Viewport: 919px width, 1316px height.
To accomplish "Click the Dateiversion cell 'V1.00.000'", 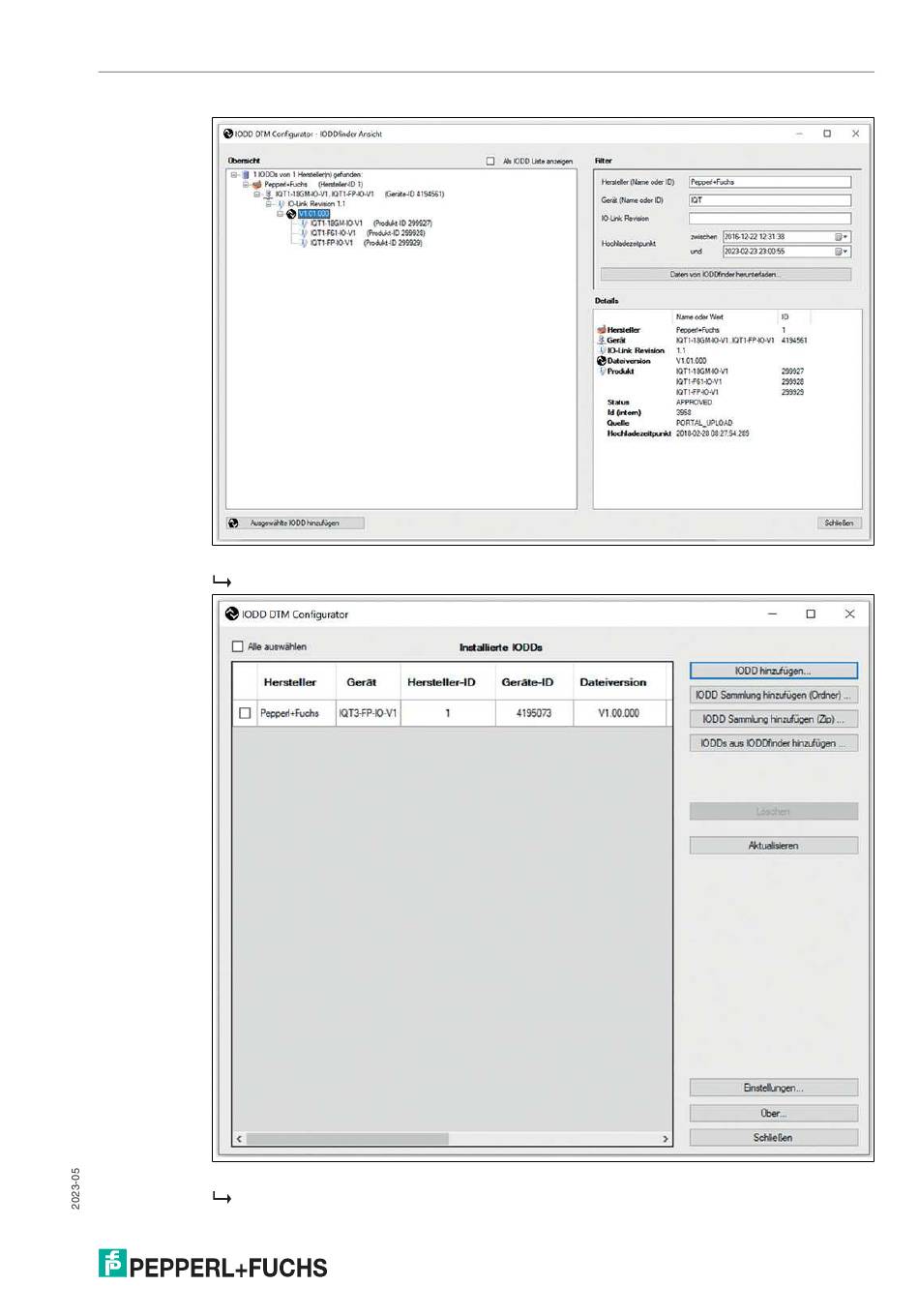I will [619, 713].
